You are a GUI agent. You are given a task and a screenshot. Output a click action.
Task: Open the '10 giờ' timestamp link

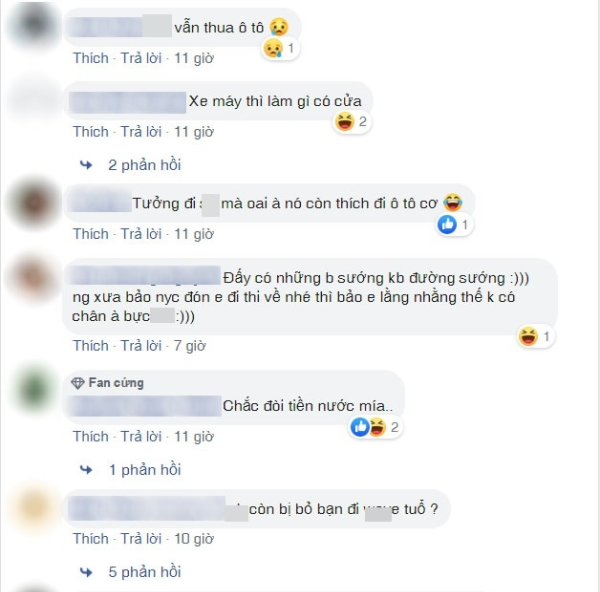click(194, 539)
